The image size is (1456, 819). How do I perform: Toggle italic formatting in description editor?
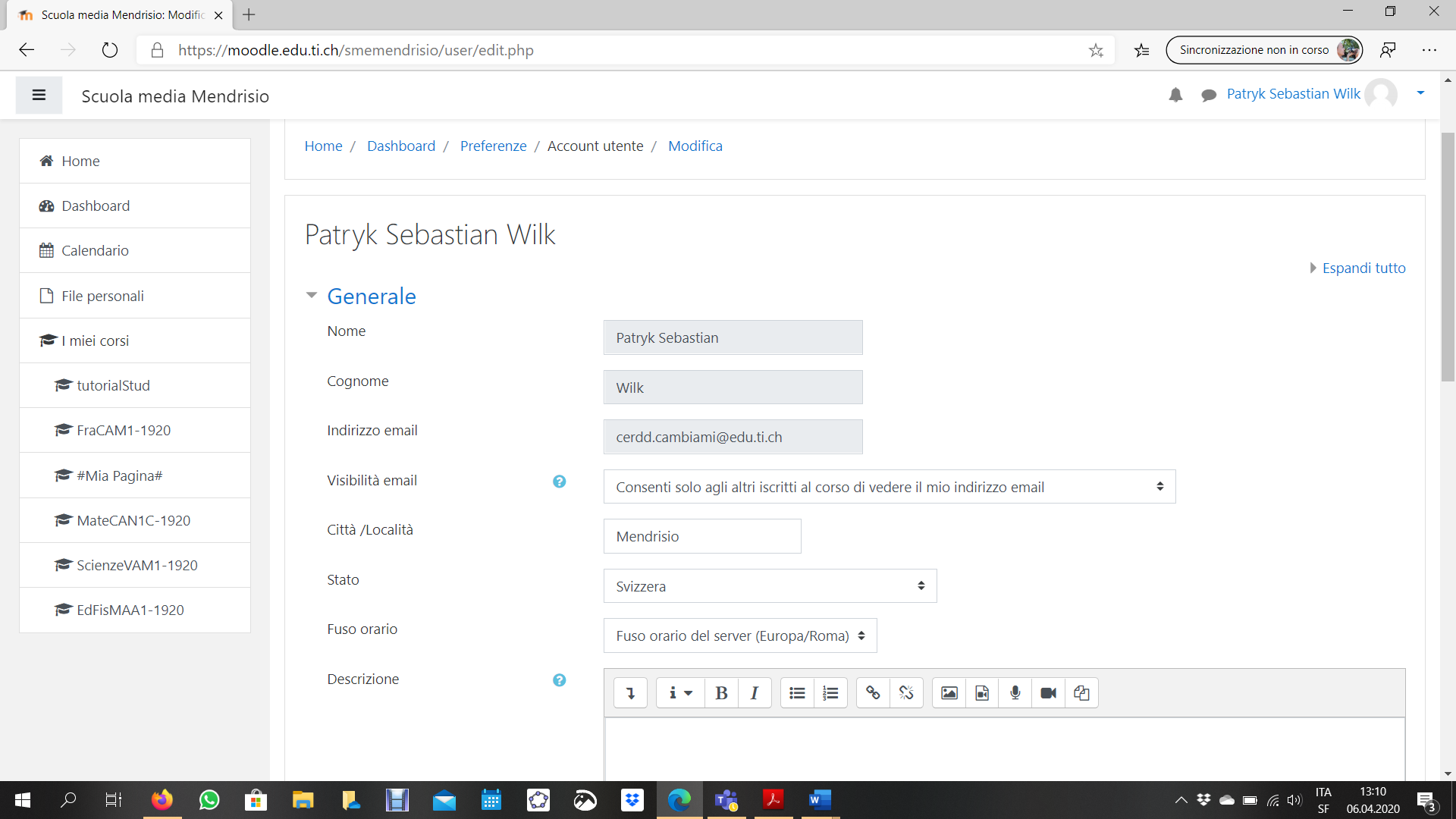point(754,693)
